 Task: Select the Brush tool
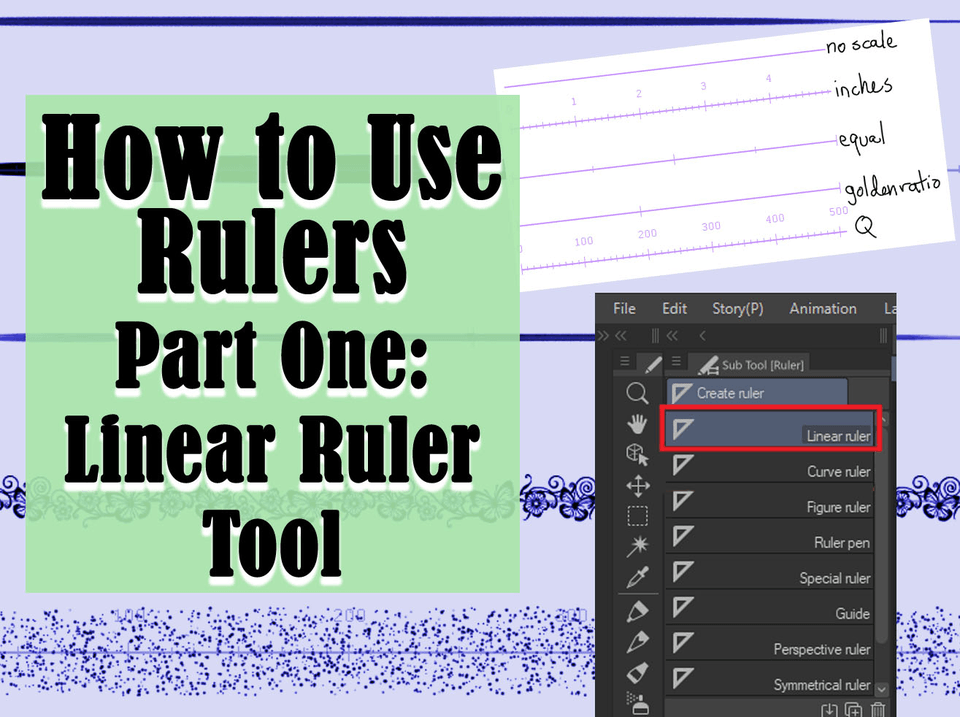pos(637,673)
